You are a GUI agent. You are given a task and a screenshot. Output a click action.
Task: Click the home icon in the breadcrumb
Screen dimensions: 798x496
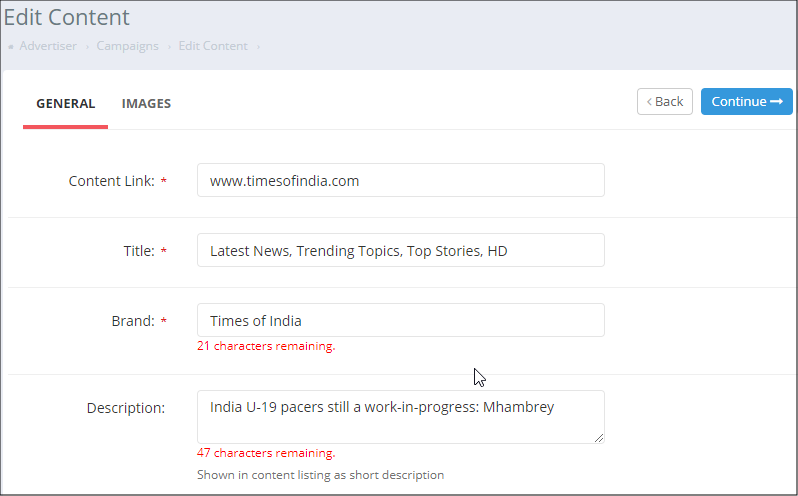click(11, 46)
